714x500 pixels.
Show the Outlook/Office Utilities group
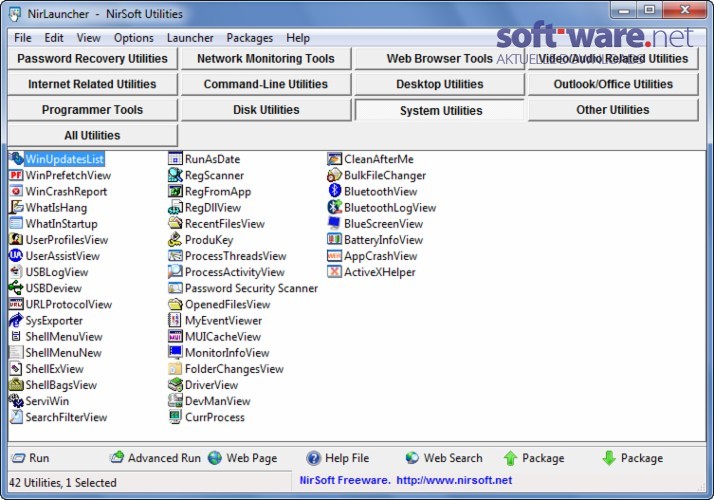[613, 84]
